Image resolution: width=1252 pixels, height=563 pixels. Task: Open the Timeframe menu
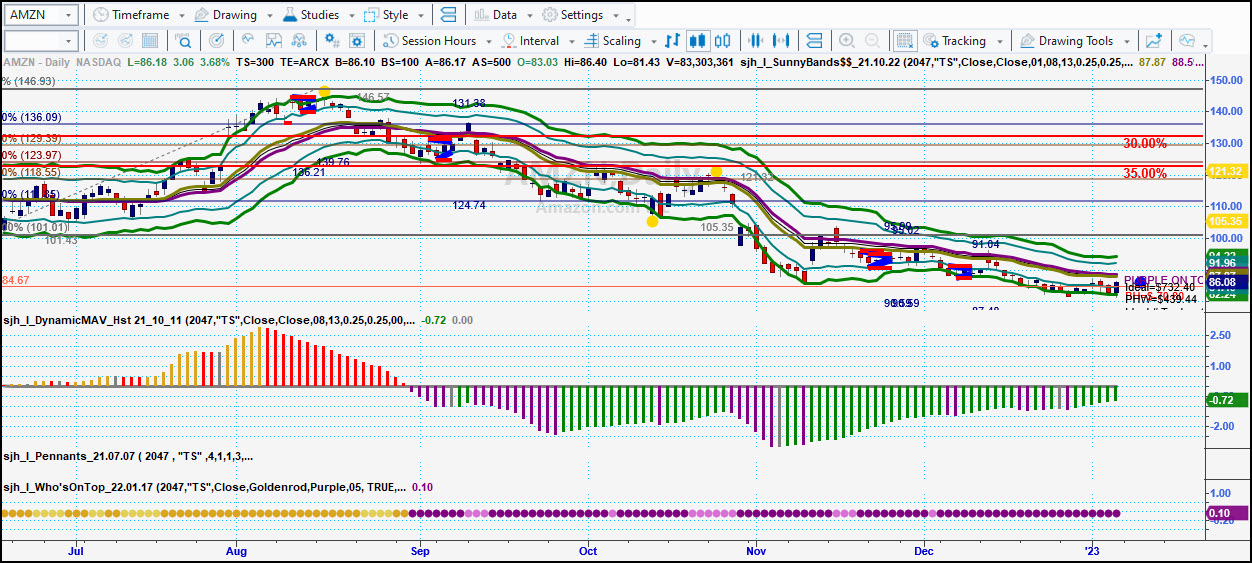[x=130, y=15]
